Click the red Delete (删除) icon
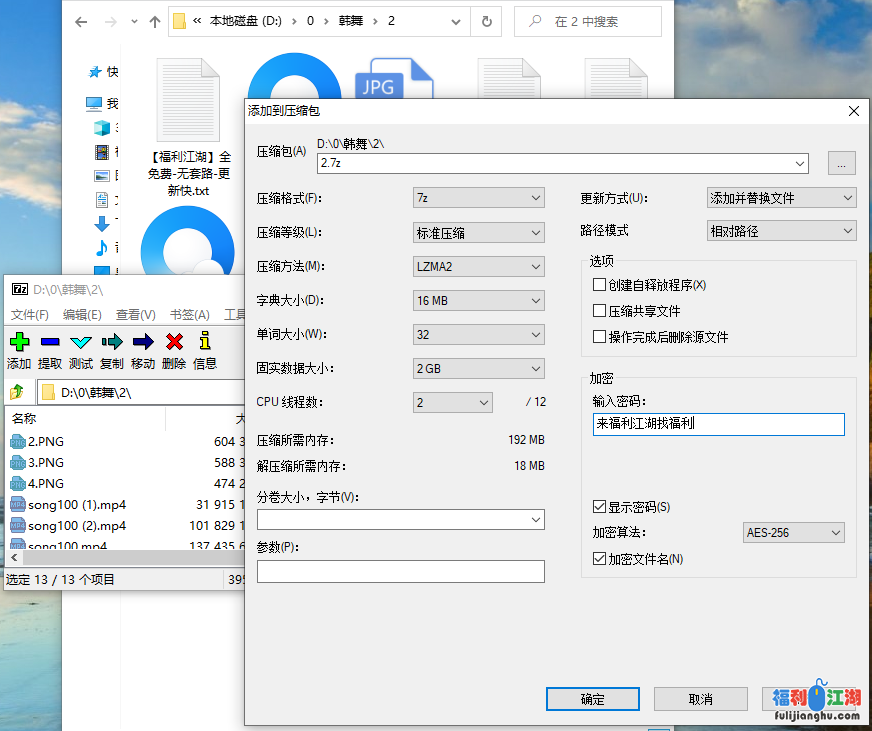Image resolution: width=872 pixels, height=731 pixels. [x=174, y=342]
